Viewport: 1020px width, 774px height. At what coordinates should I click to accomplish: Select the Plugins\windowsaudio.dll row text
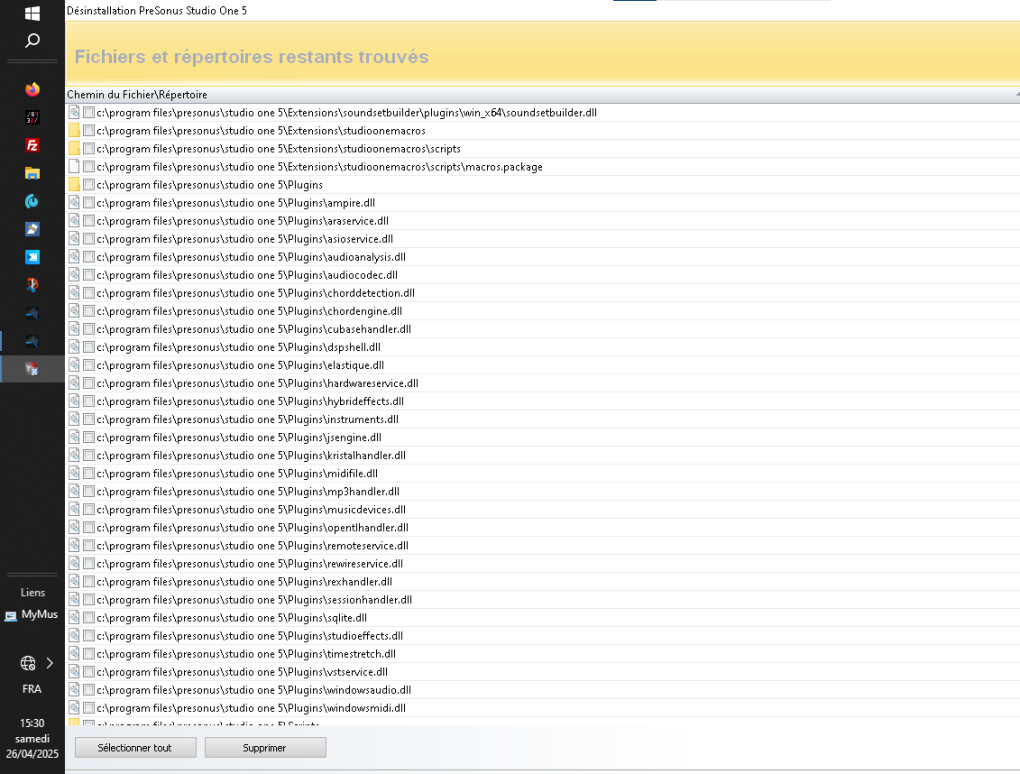[x=254, y=690]
